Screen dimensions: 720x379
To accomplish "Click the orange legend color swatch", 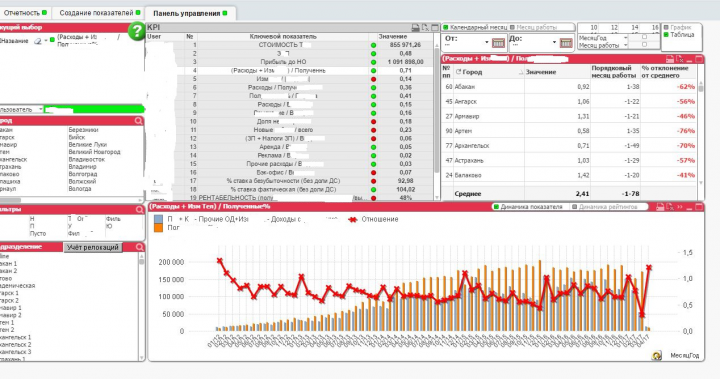I will click(x=158, y=227).
